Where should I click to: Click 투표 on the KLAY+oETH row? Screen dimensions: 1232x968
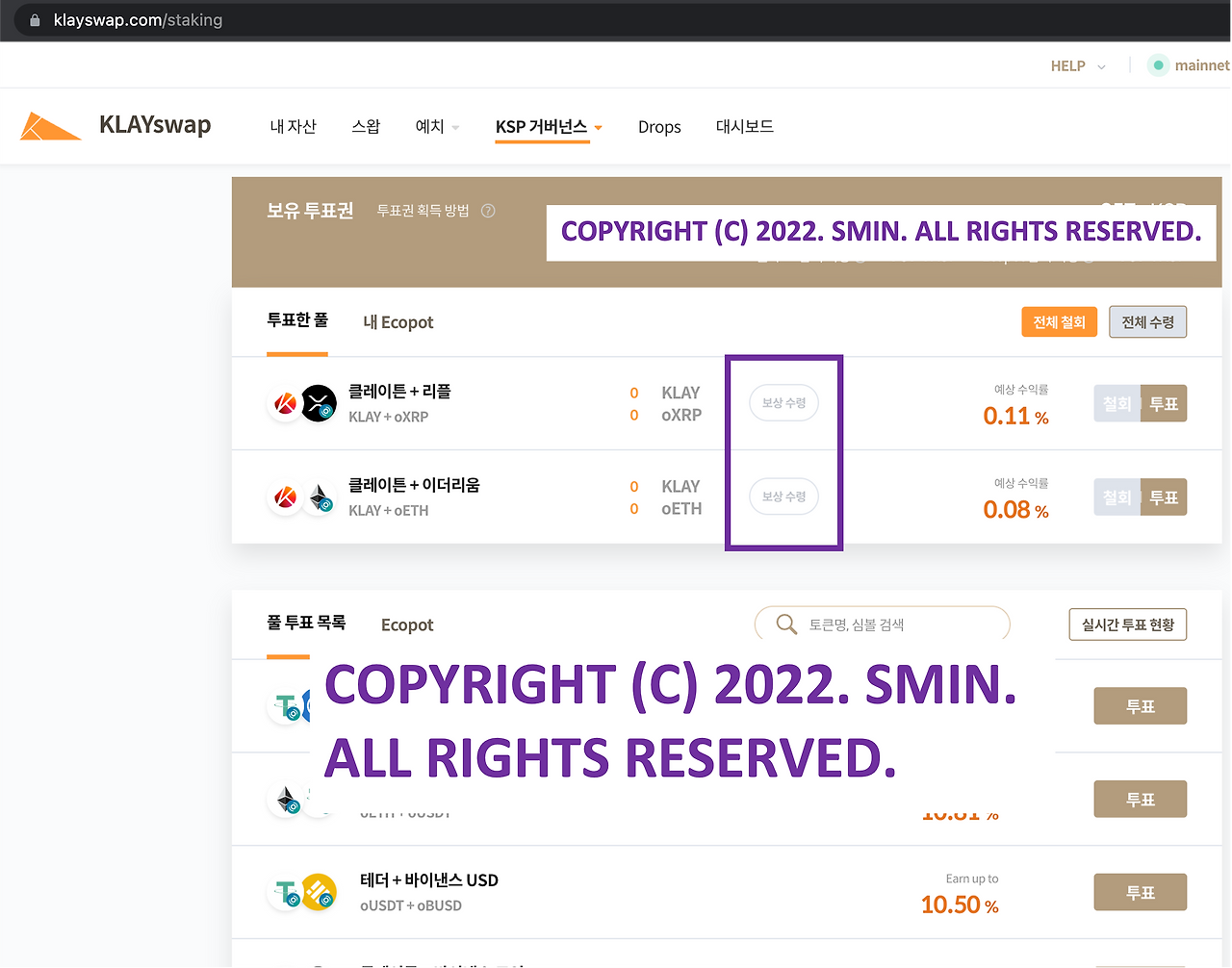1165,497
